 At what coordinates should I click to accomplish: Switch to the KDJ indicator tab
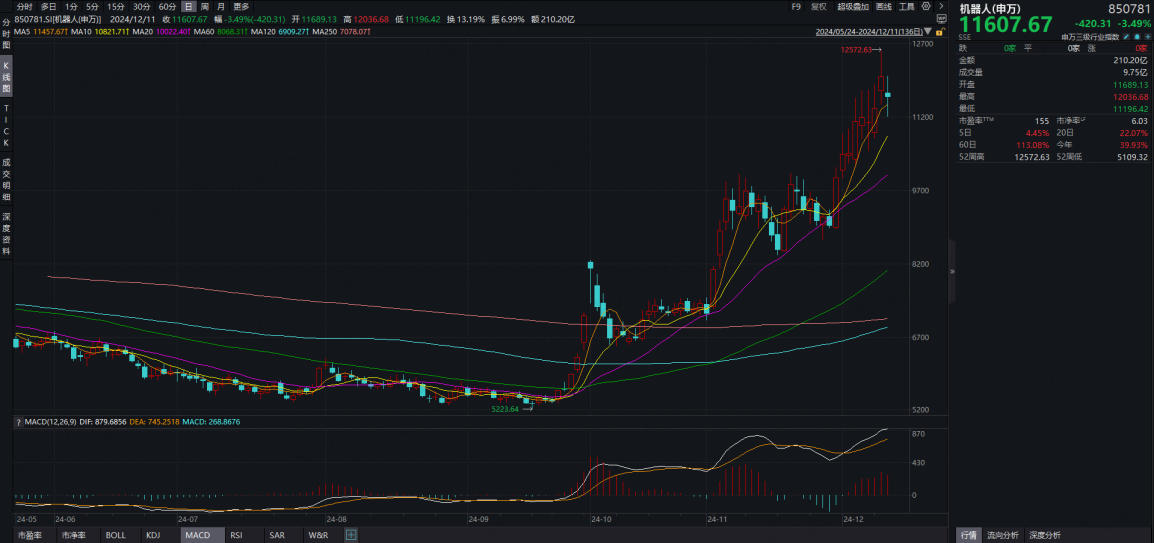click(153, 535)
